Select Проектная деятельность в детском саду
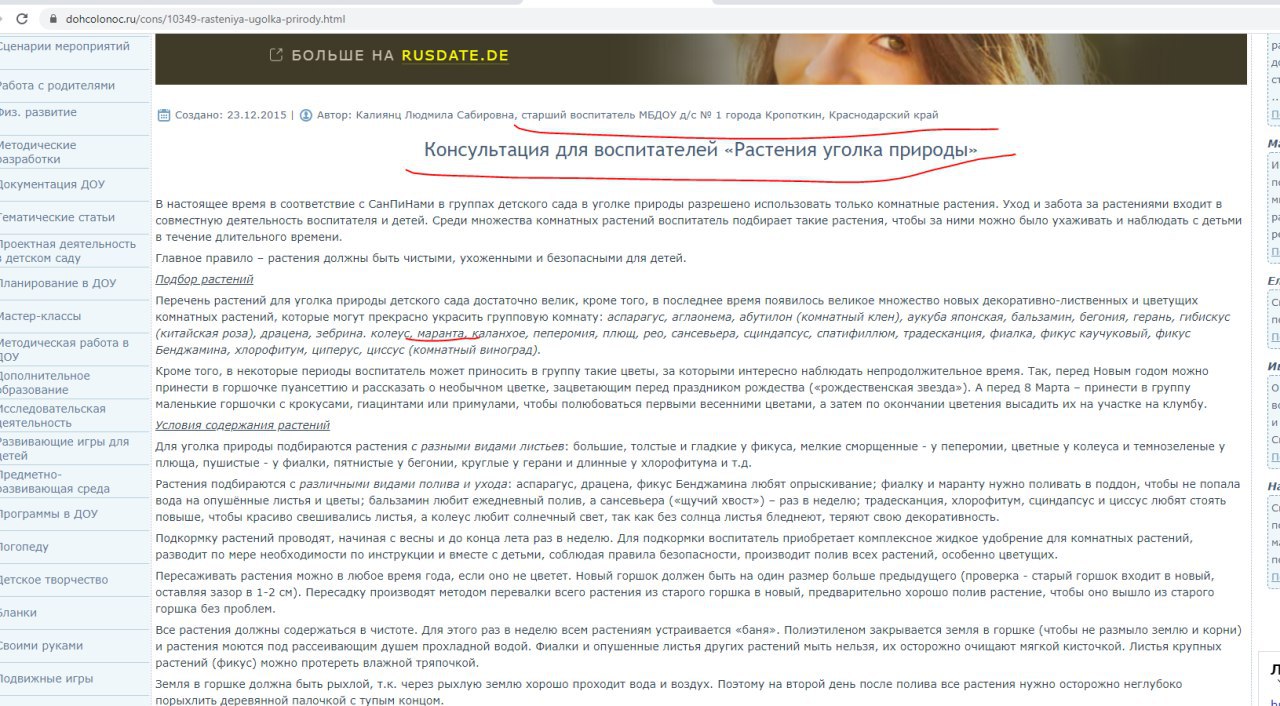 tap(67, 251)
